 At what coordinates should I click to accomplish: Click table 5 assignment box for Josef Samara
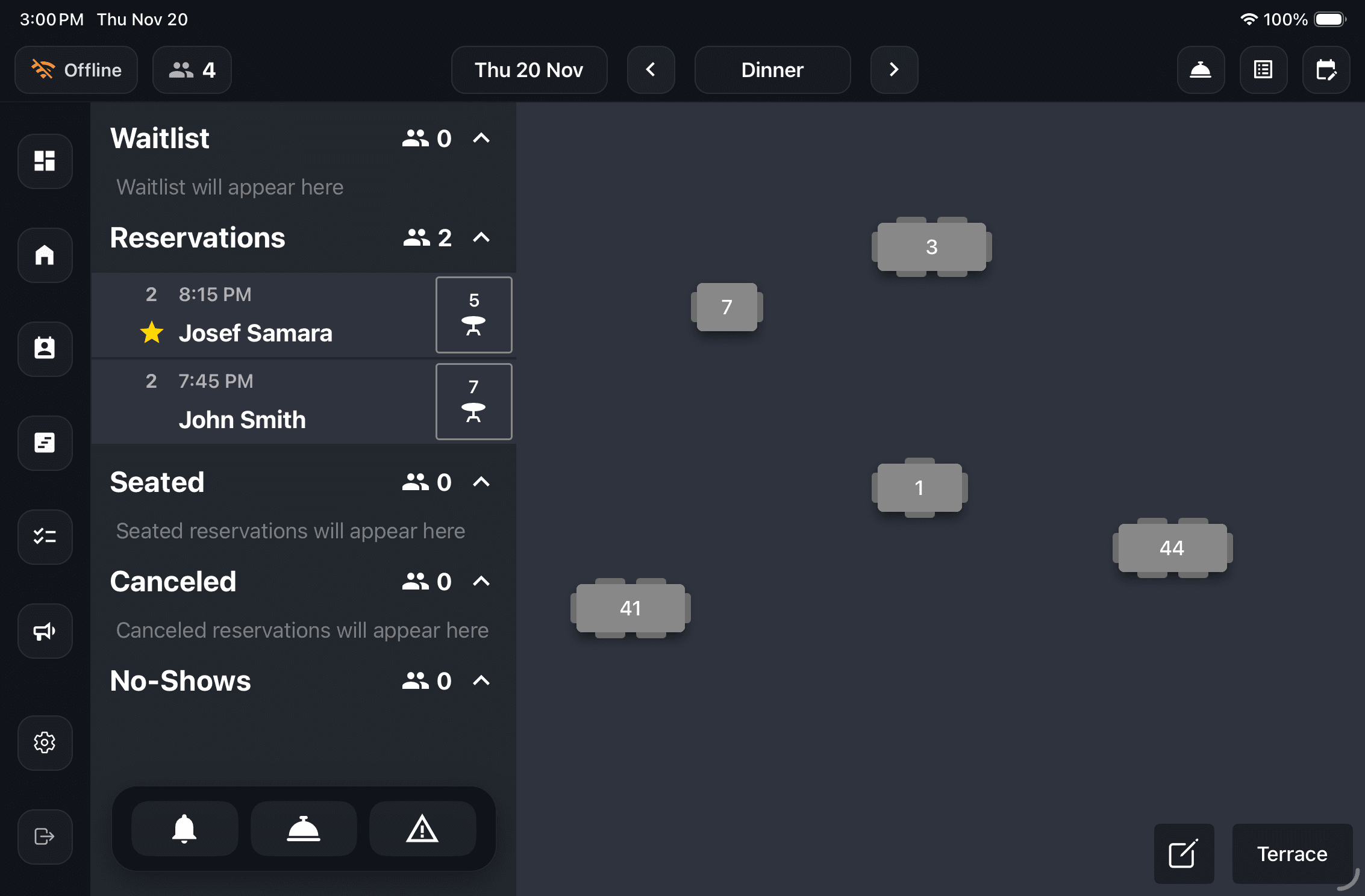click(474, 315)
